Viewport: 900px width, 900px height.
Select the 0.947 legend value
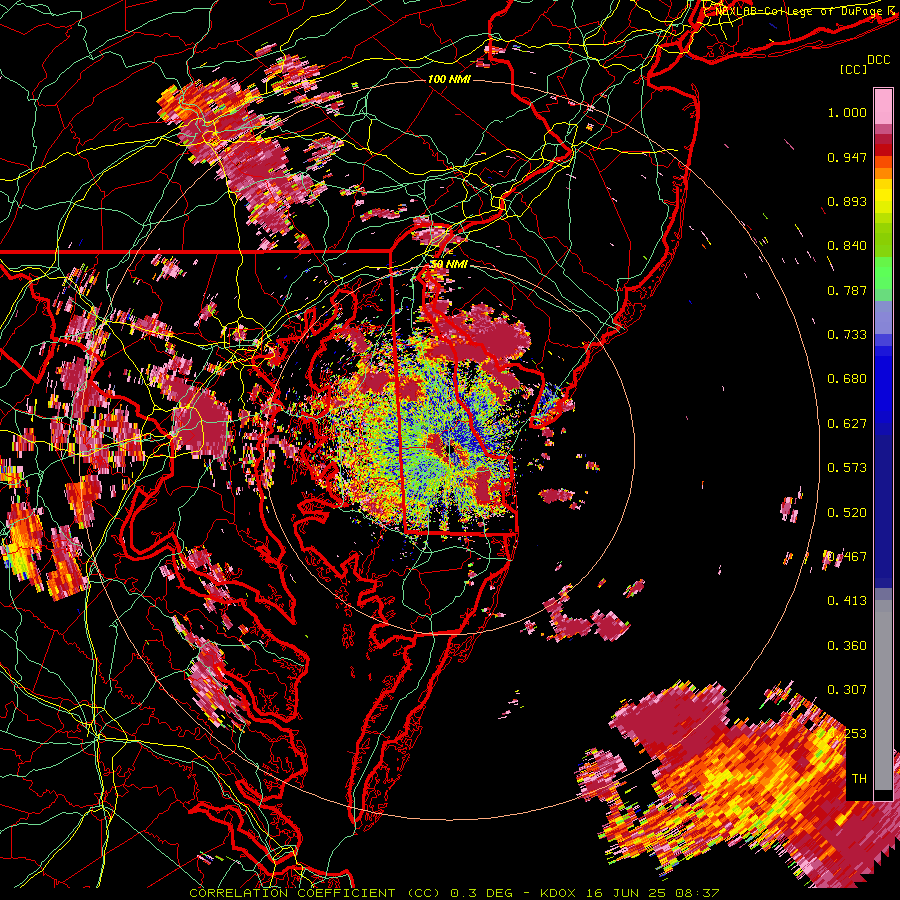tap(847, 157)
